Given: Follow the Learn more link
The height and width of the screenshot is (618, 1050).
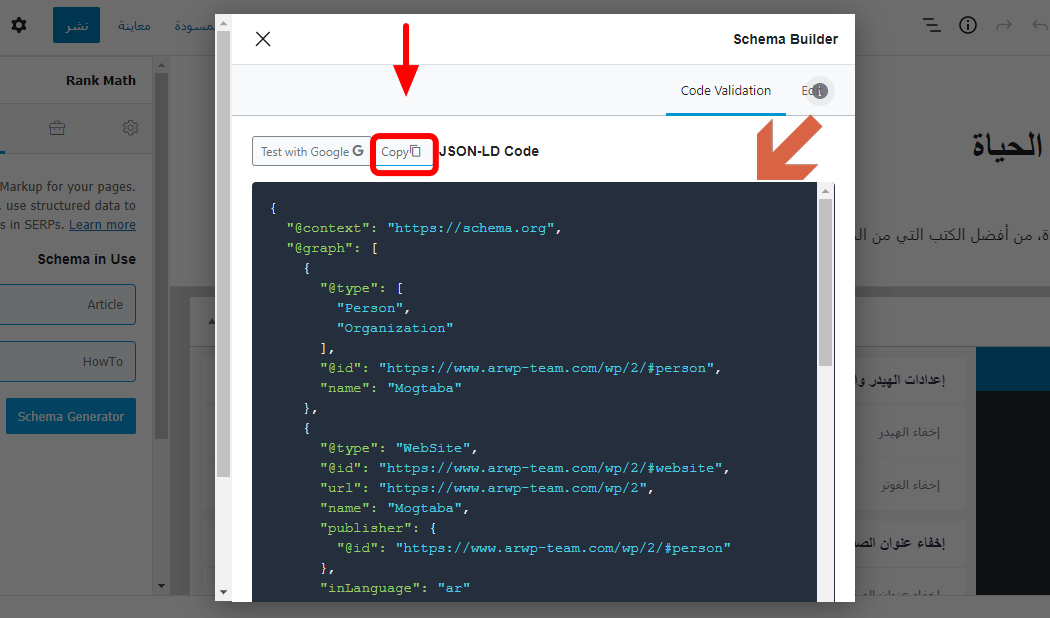Looking at the screenshot, I should (x=102, y=225).
